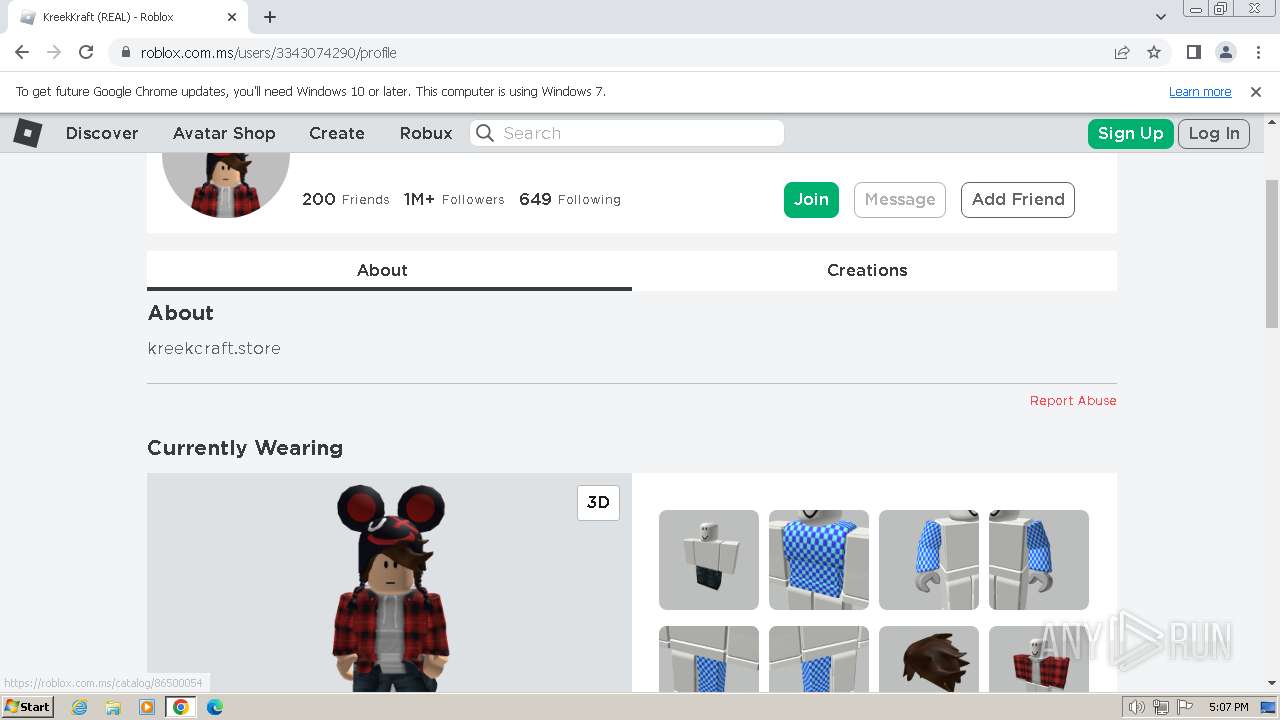Open the Avatar Shop menu item
Screen dimensions: 1280x720
click(x=224, y=133)
